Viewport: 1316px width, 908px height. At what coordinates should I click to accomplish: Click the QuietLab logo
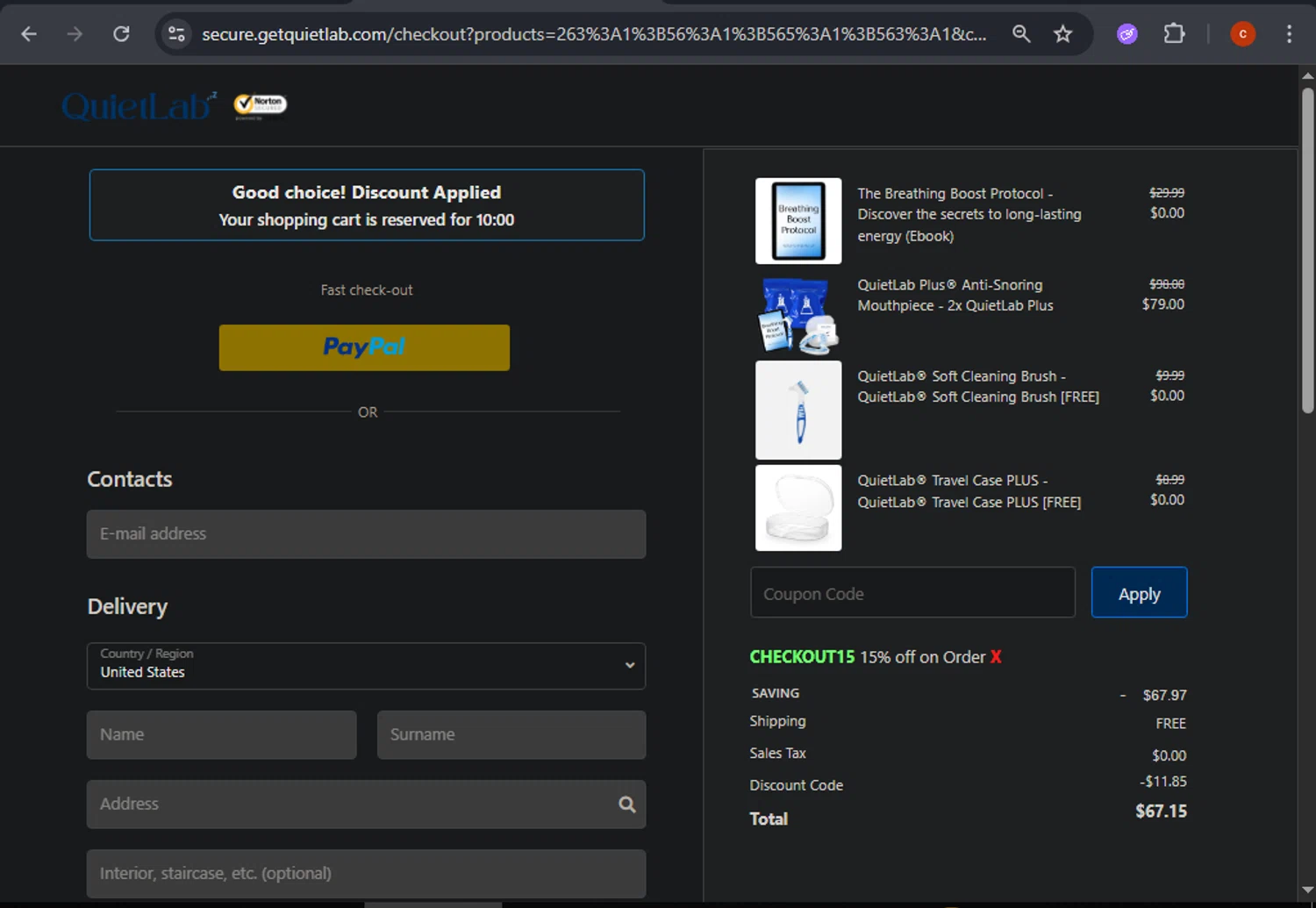139,106
